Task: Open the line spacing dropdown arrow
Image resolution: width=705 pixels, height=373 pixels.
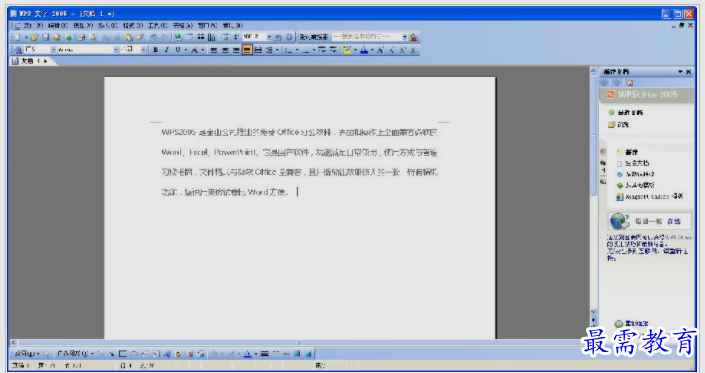Action: [277, 50]
